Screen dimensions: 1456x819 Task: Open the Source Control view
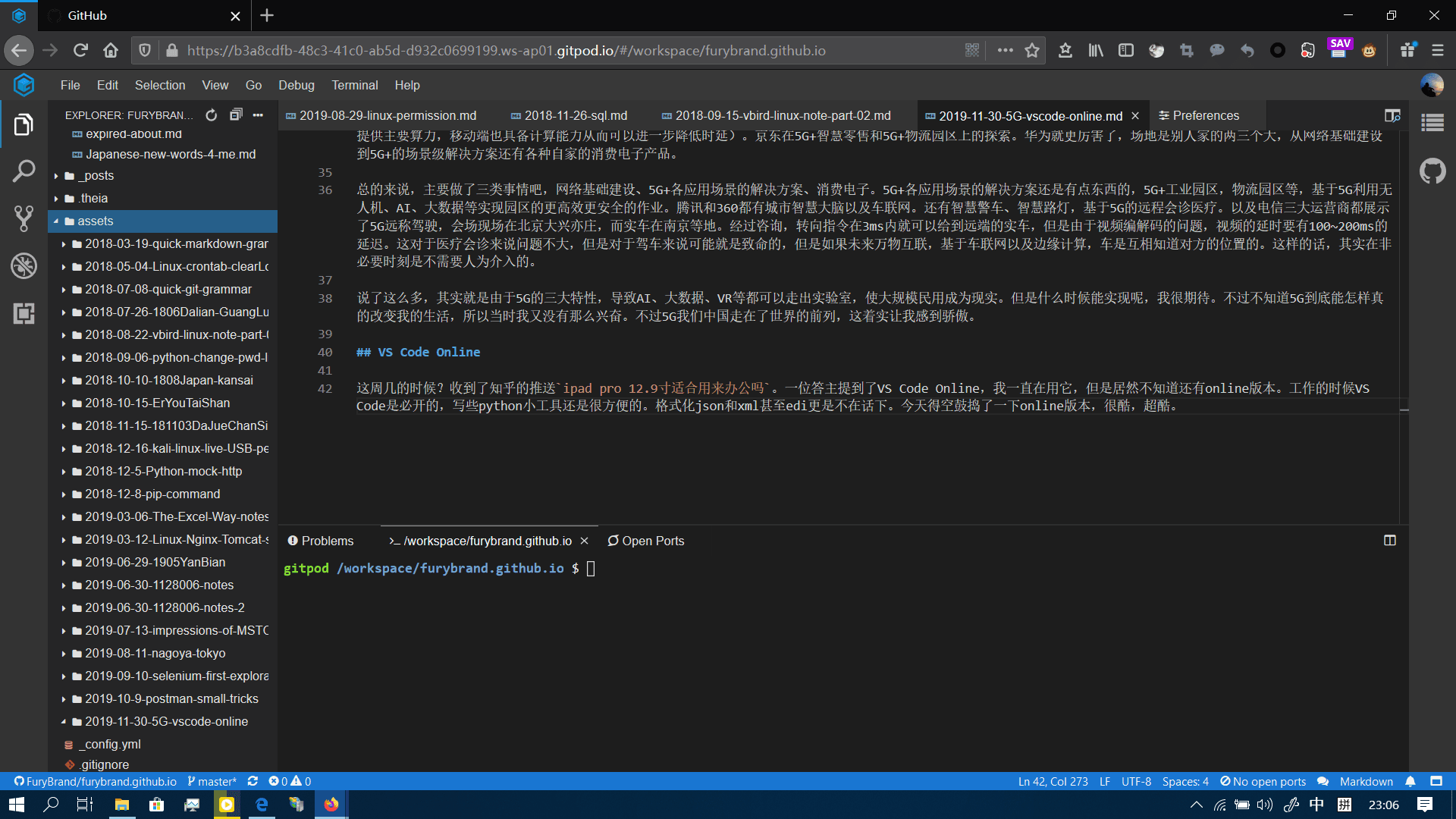point(24,218)
